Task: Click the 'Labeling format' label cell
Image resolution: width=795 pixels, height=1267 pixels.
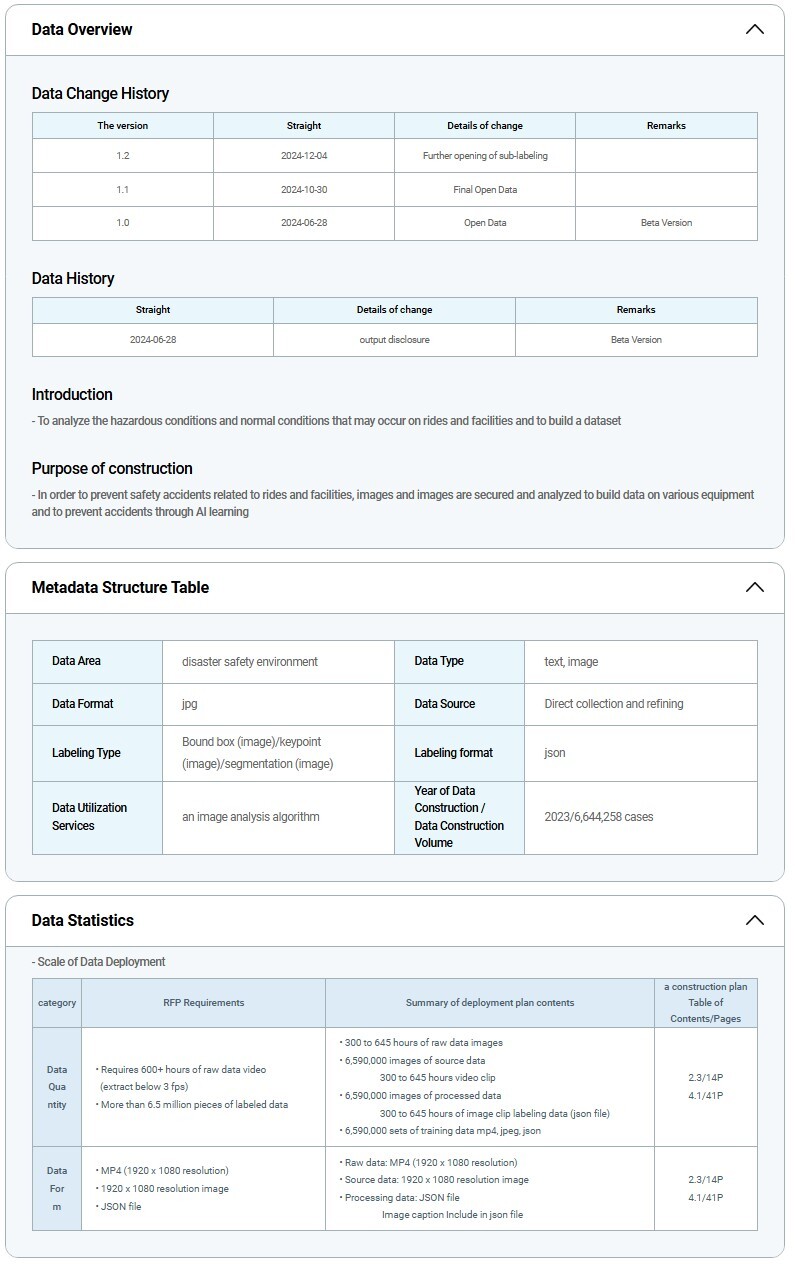Action: [x=453, y=753]
